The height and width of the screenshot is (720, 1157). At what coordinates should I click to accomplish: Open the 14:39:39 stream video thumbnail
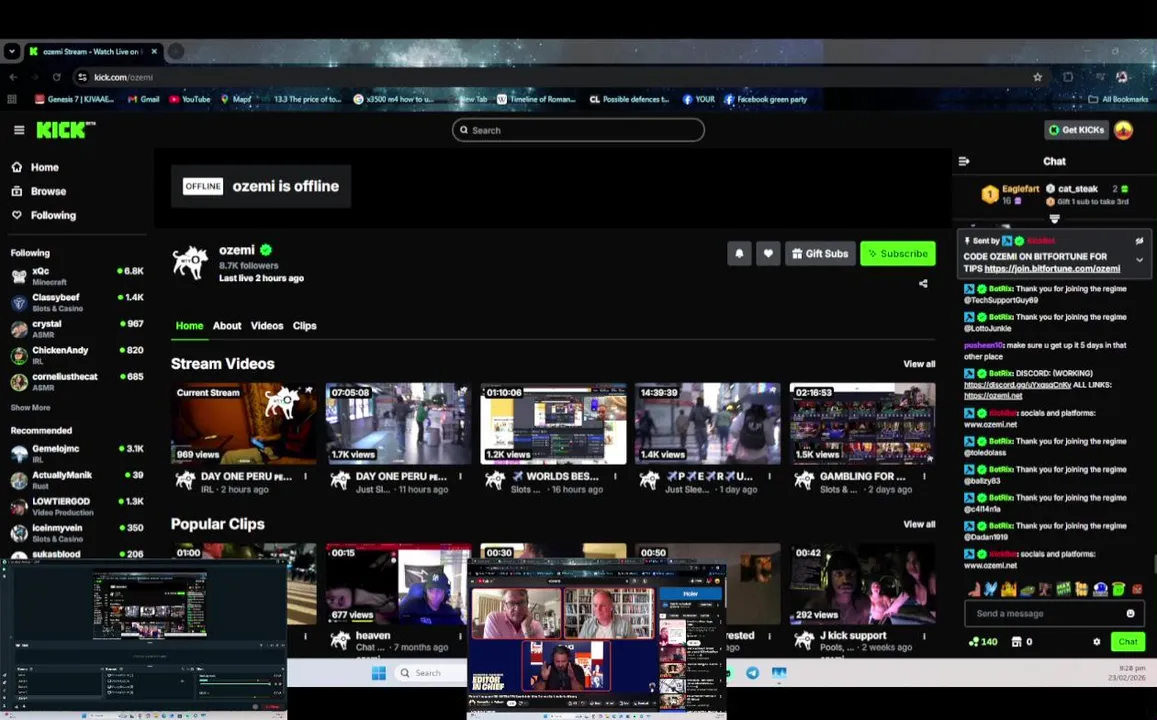click(708, 423)
